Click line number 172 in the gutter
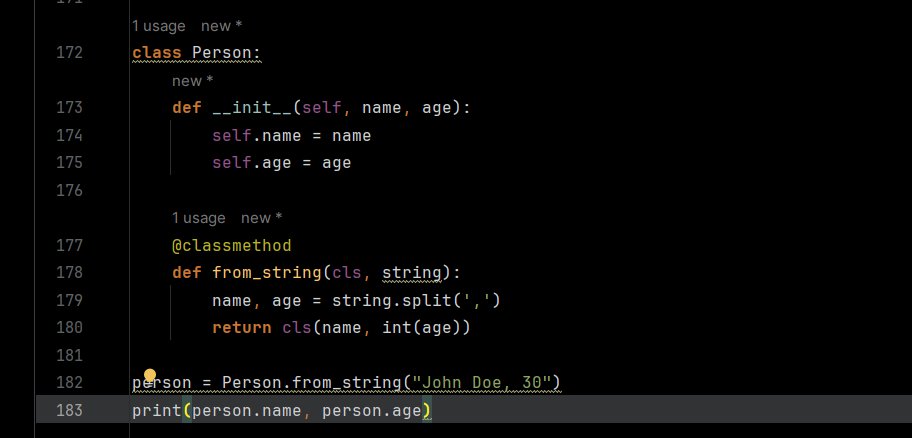This screenshot has height=438, width=912. 69,53
